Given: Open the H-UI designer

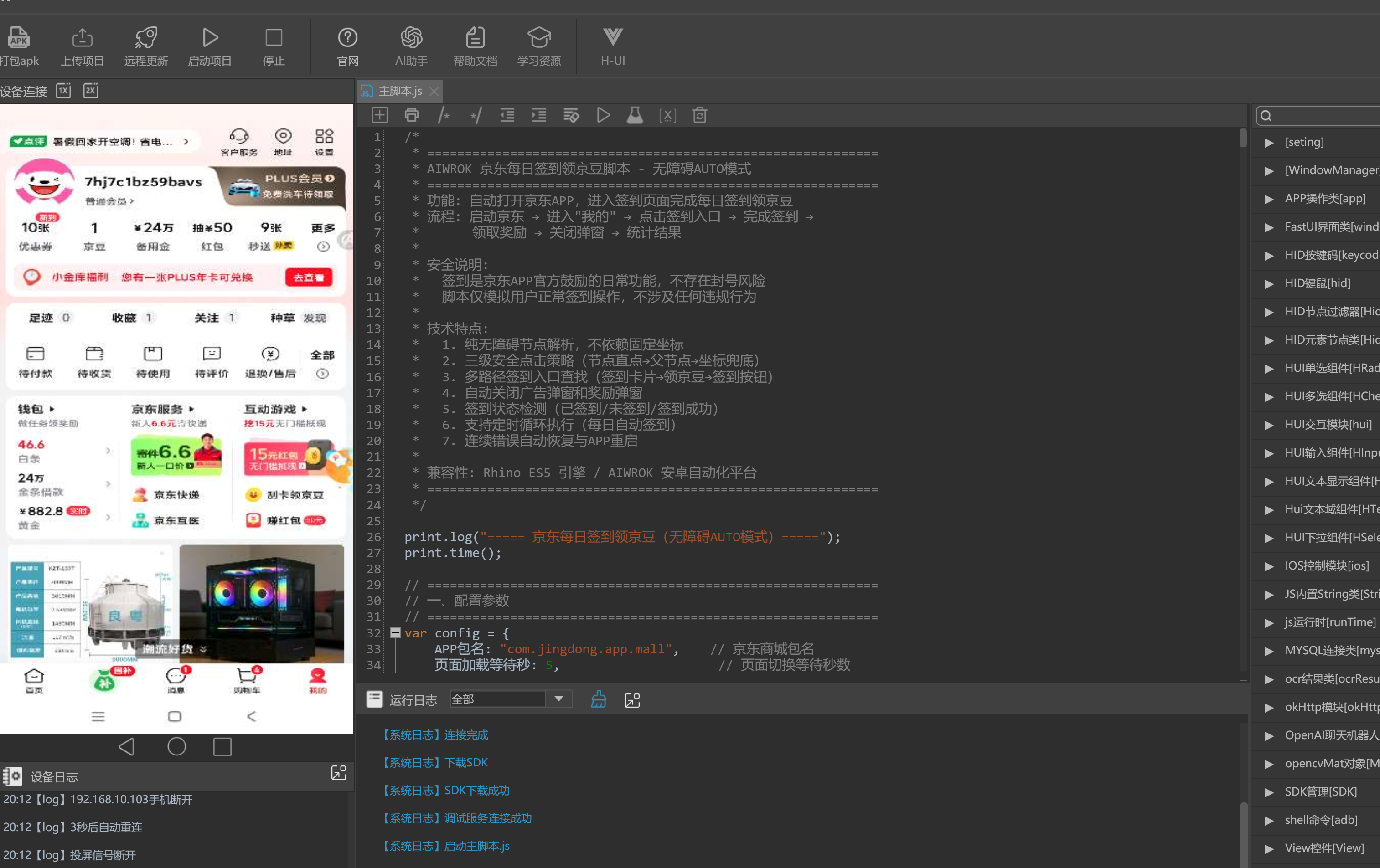Looking at the screenshot, I should [613, 46].
